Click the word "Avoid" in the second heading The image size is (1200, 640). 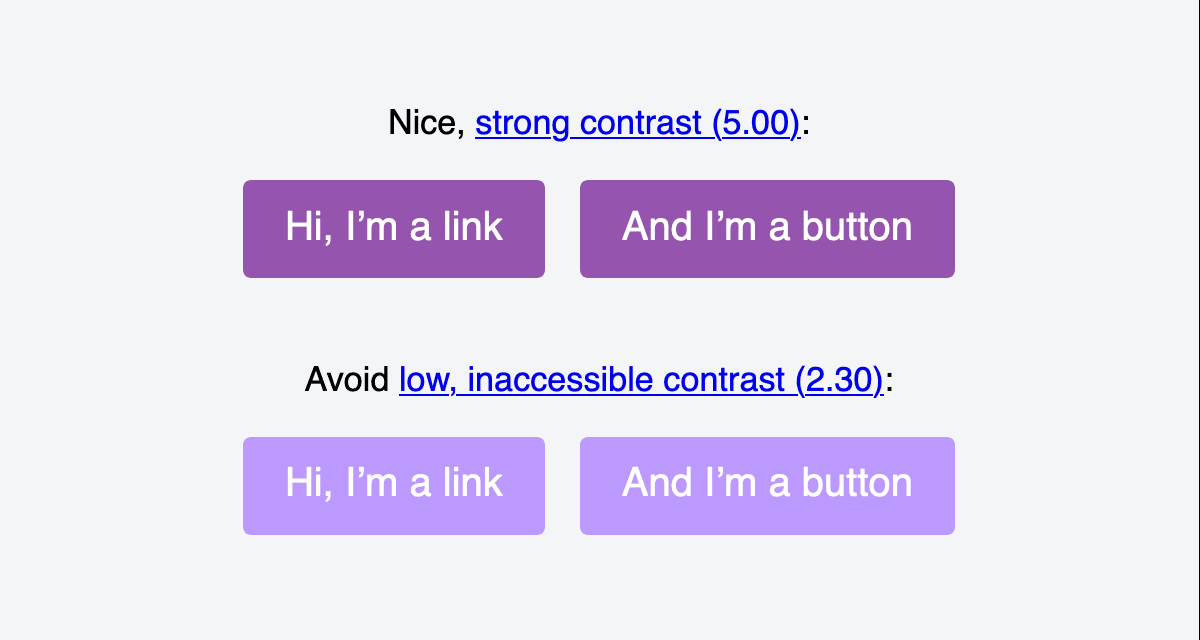(347, 380)
